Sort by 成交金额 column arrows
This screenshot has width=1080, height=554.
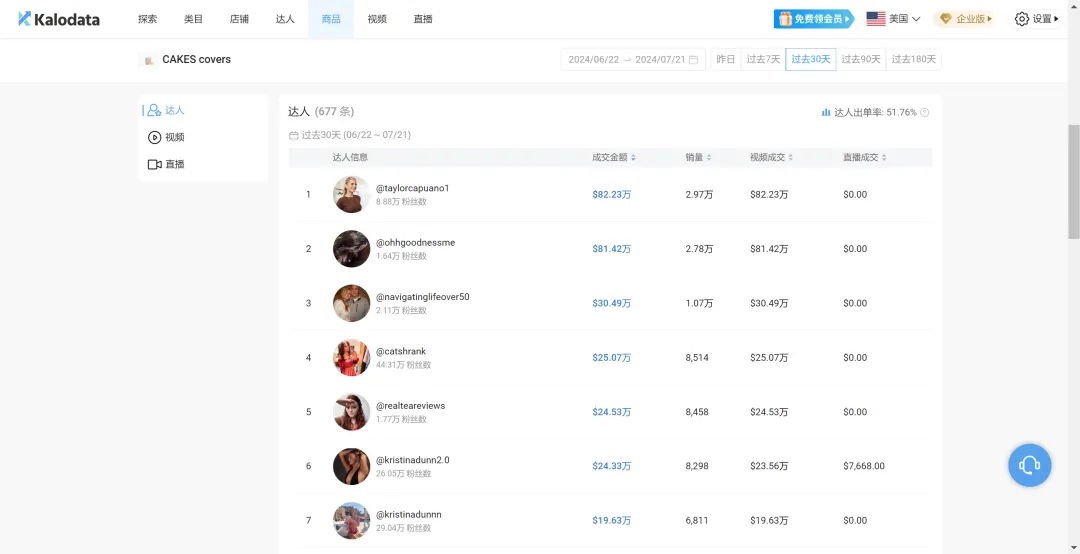[633, 158]
